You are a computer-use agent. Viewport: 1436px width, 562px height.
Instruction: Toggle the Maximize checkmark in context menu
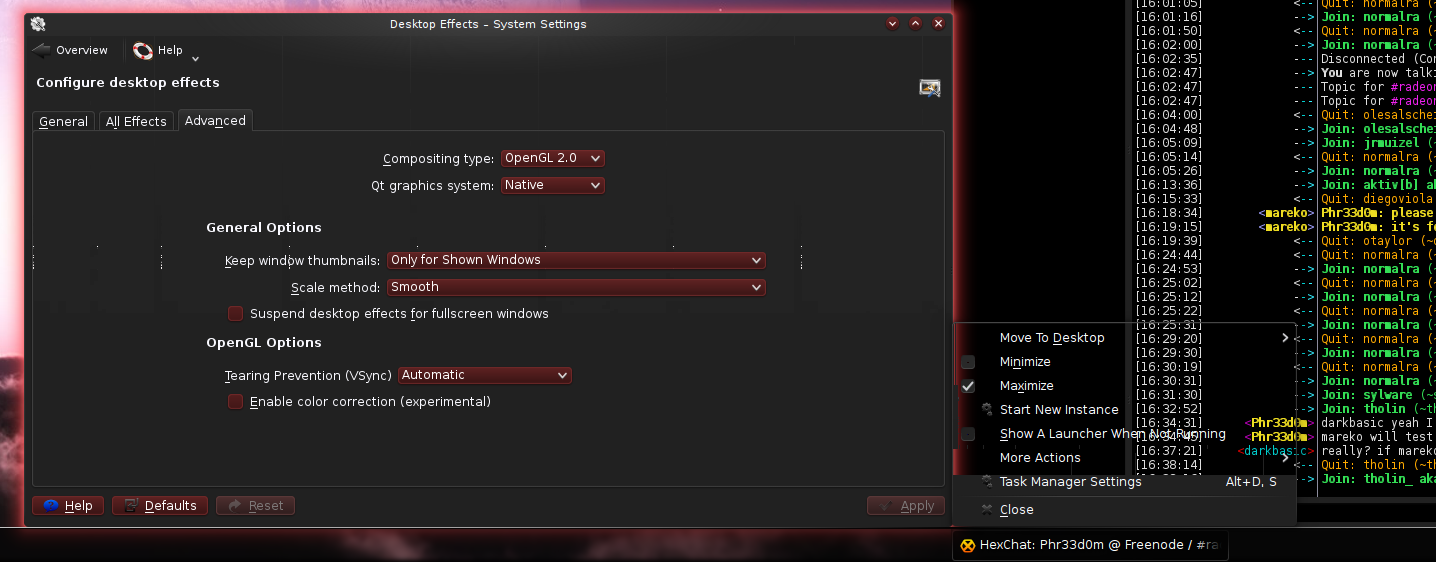(x=968, y=386)
